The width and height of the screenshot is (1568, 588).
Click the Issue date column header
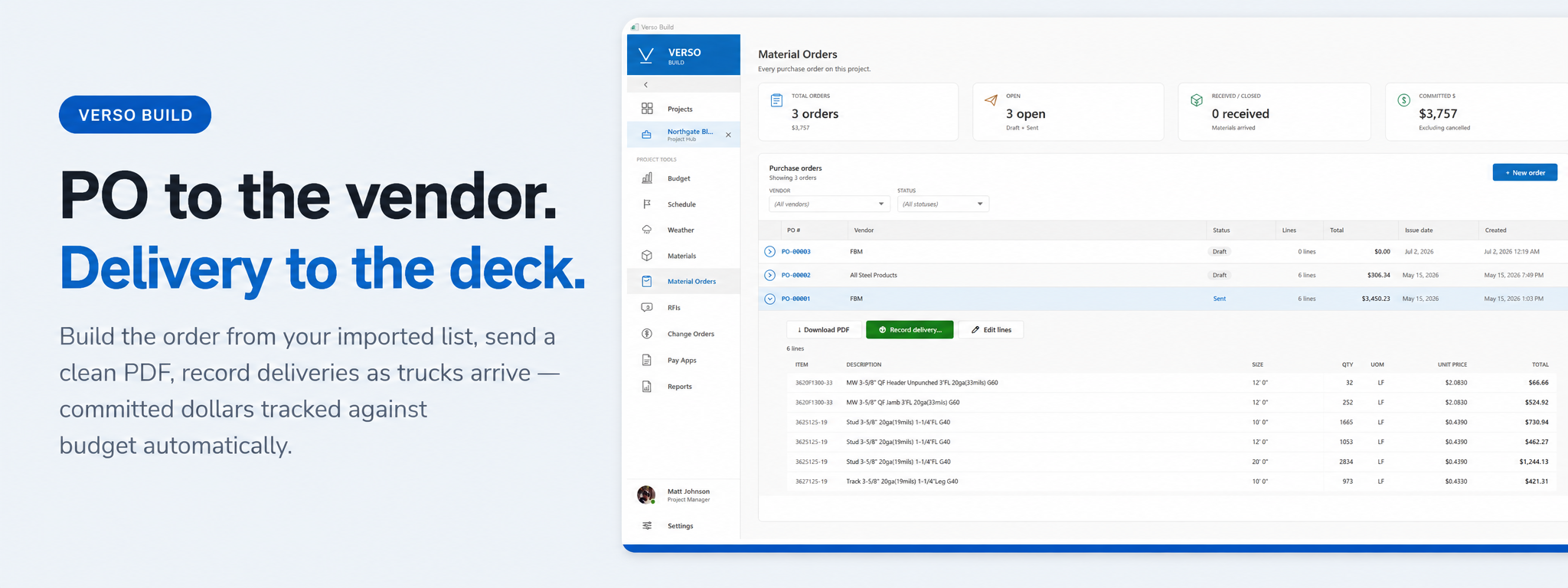(1419, 230)
